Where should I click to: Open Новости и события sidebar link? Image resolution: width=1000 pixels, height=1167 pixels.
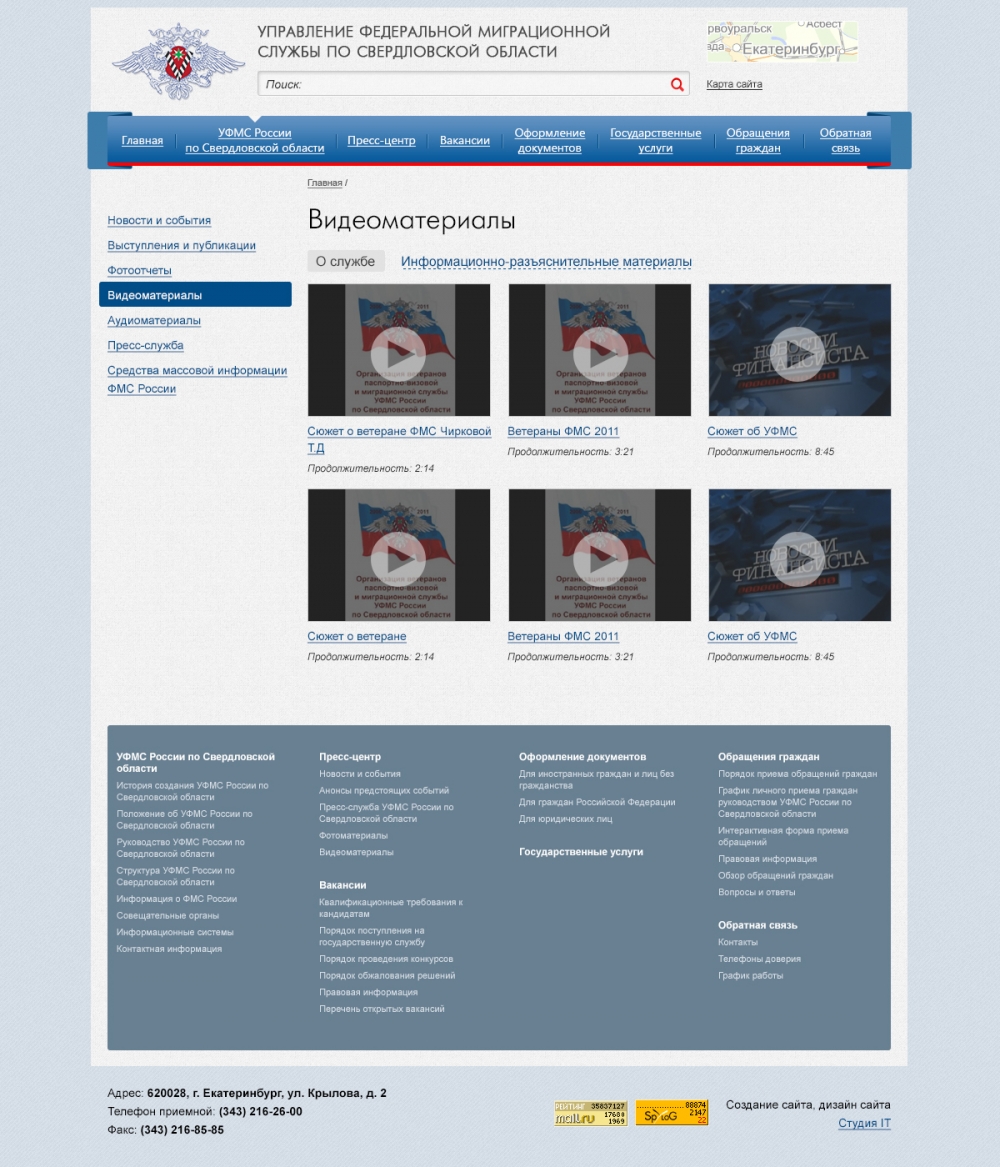point(158,220)
